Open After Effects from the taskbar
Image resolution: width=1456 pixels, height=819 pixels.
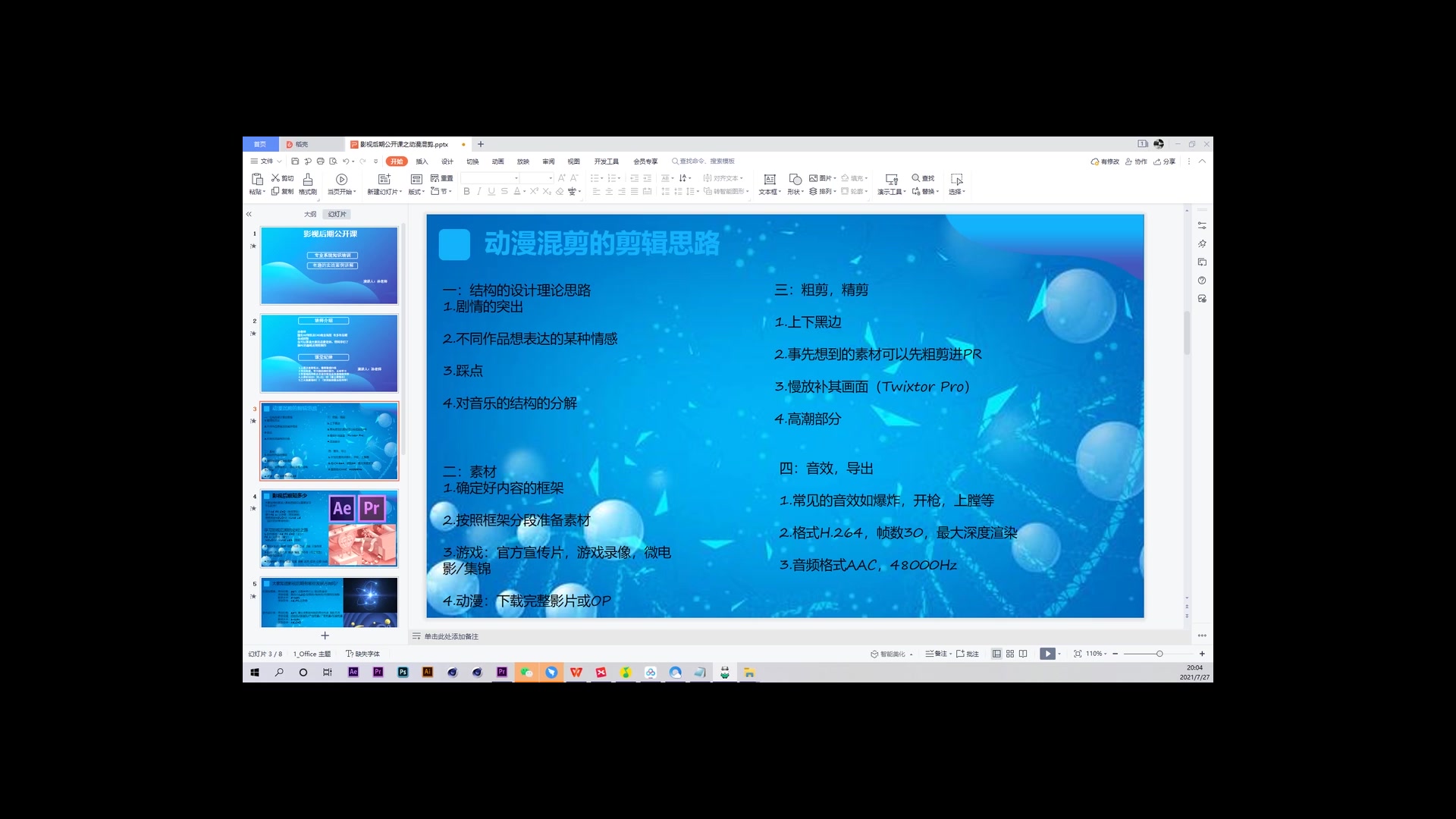tap(353, 672)
